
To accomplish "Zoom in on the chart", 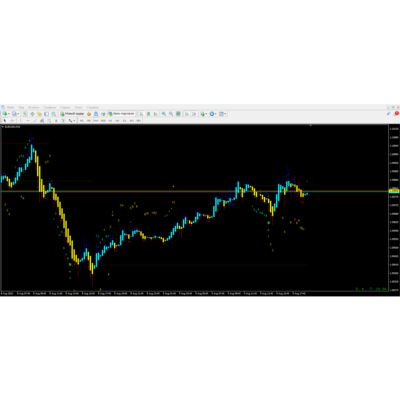I will (x=164, y=114).
